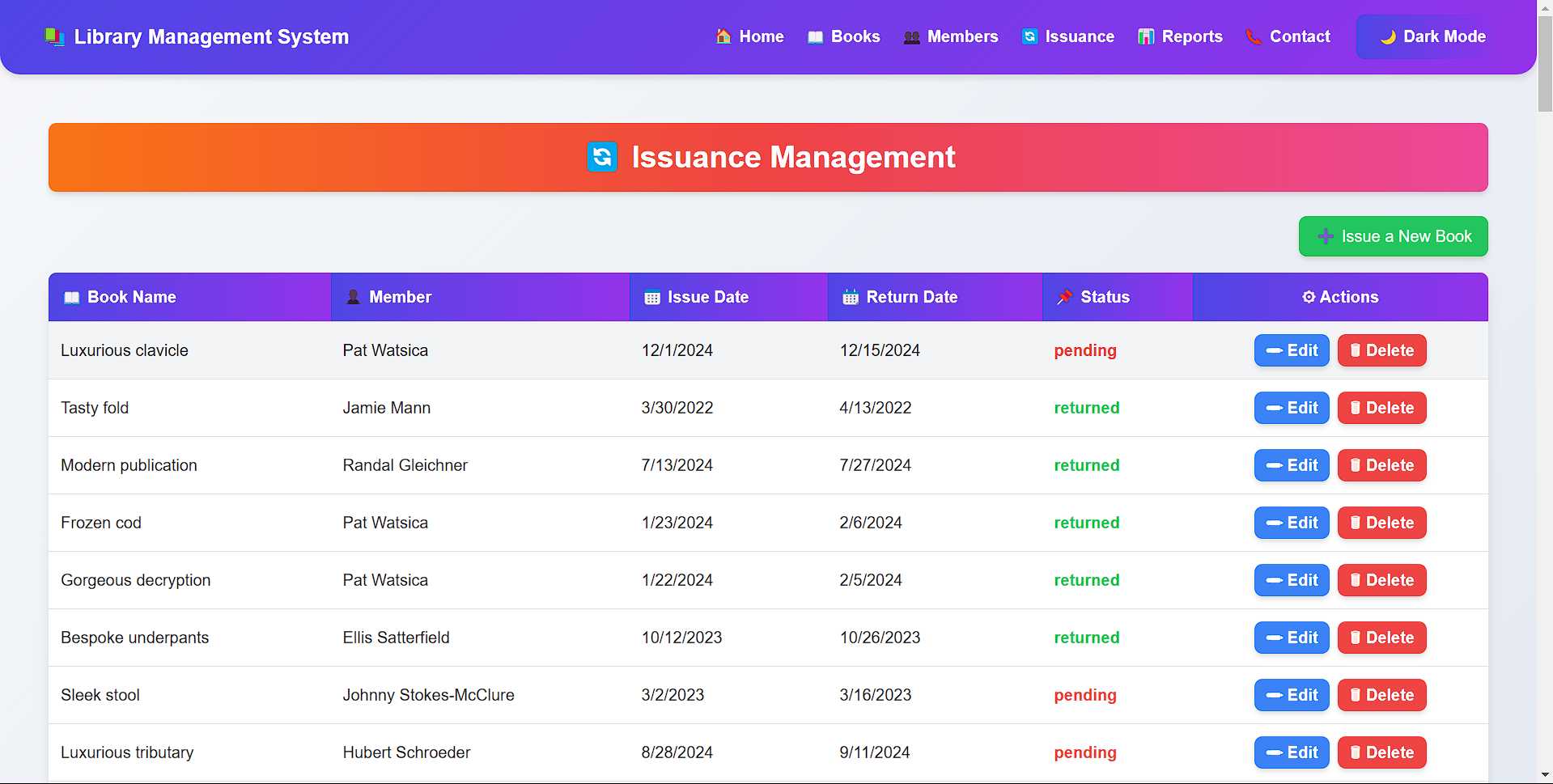Click pencil icon in Edit for Luxurious tributary

1275,752
